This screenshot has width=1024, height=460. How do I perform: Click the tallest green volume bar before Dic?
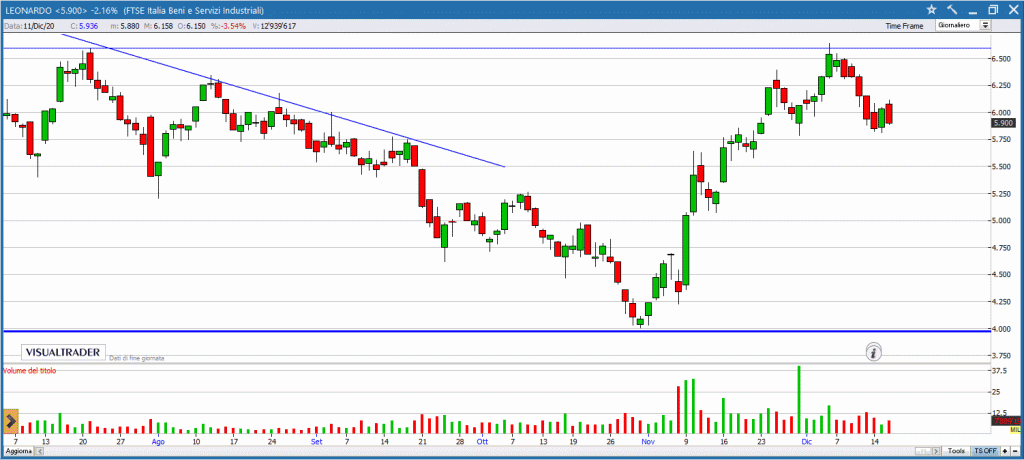798,400
